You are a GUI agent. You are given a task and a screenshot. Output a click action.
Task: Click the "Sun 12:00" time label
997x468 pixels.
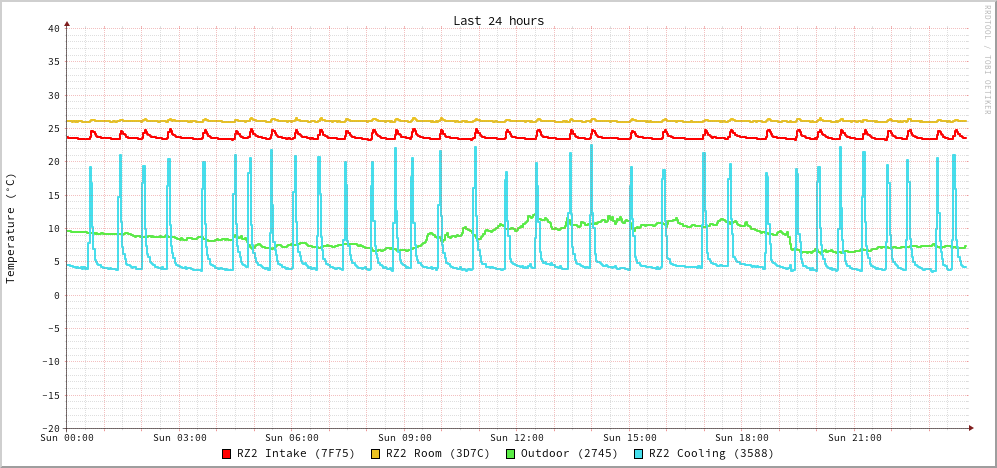tap(518, 438)
